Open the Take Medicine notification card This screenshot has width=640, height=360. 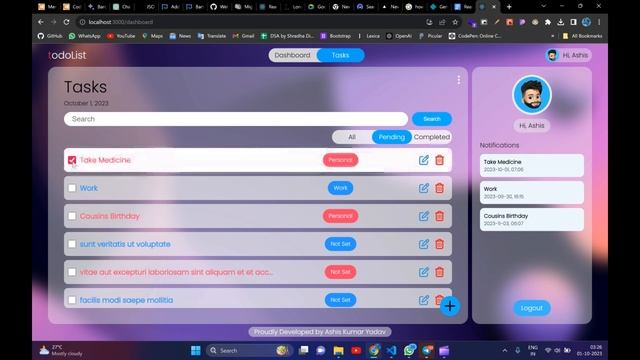point(532,165)
